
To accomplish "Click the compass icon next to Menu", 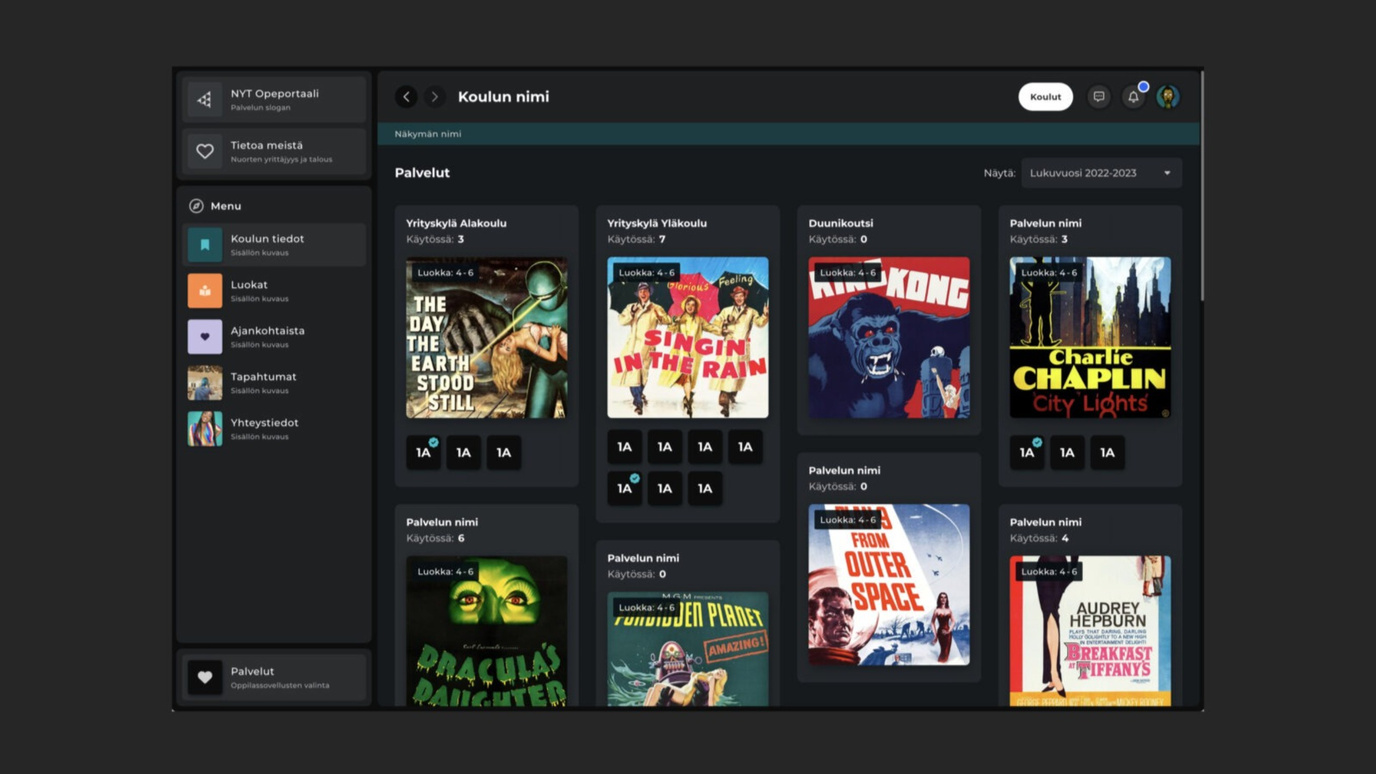I will pos(196,206).
